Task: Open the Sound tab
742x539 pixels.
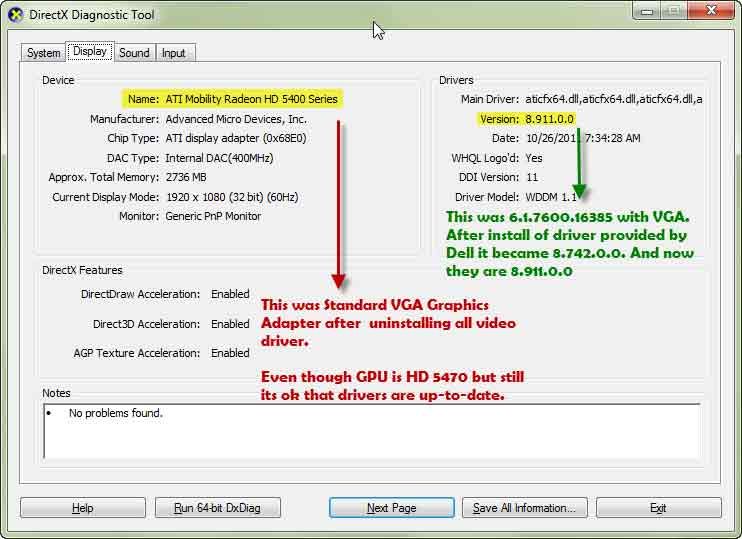Action: (134, 53)
